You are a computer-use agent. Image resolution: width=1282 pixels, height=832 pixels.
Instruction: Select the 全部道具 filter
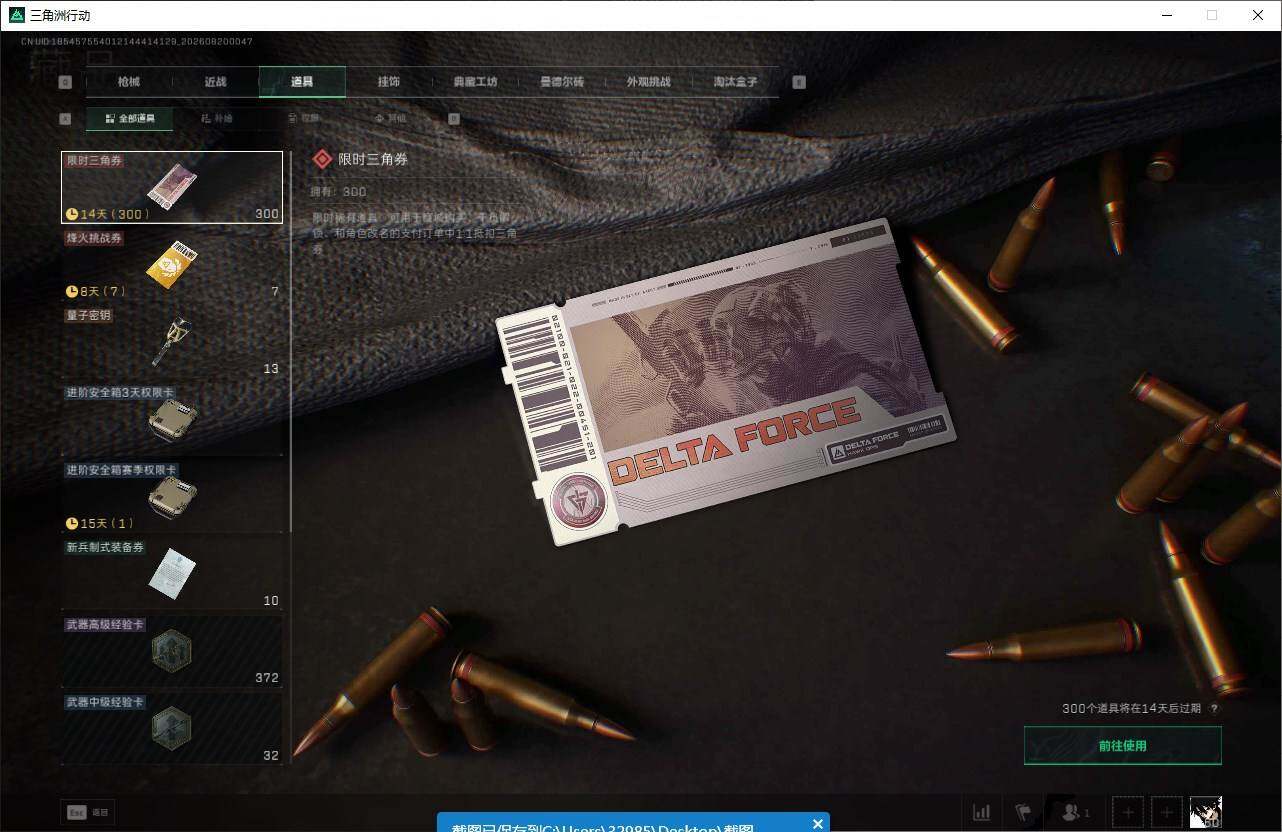(129, 118)
